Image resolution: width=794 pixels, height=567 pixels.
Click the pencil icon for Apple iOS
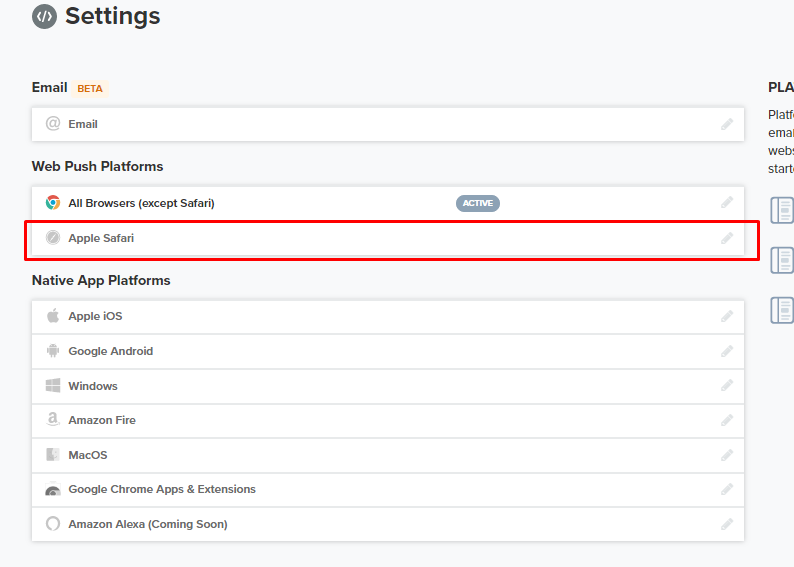(x=727, y=317)
